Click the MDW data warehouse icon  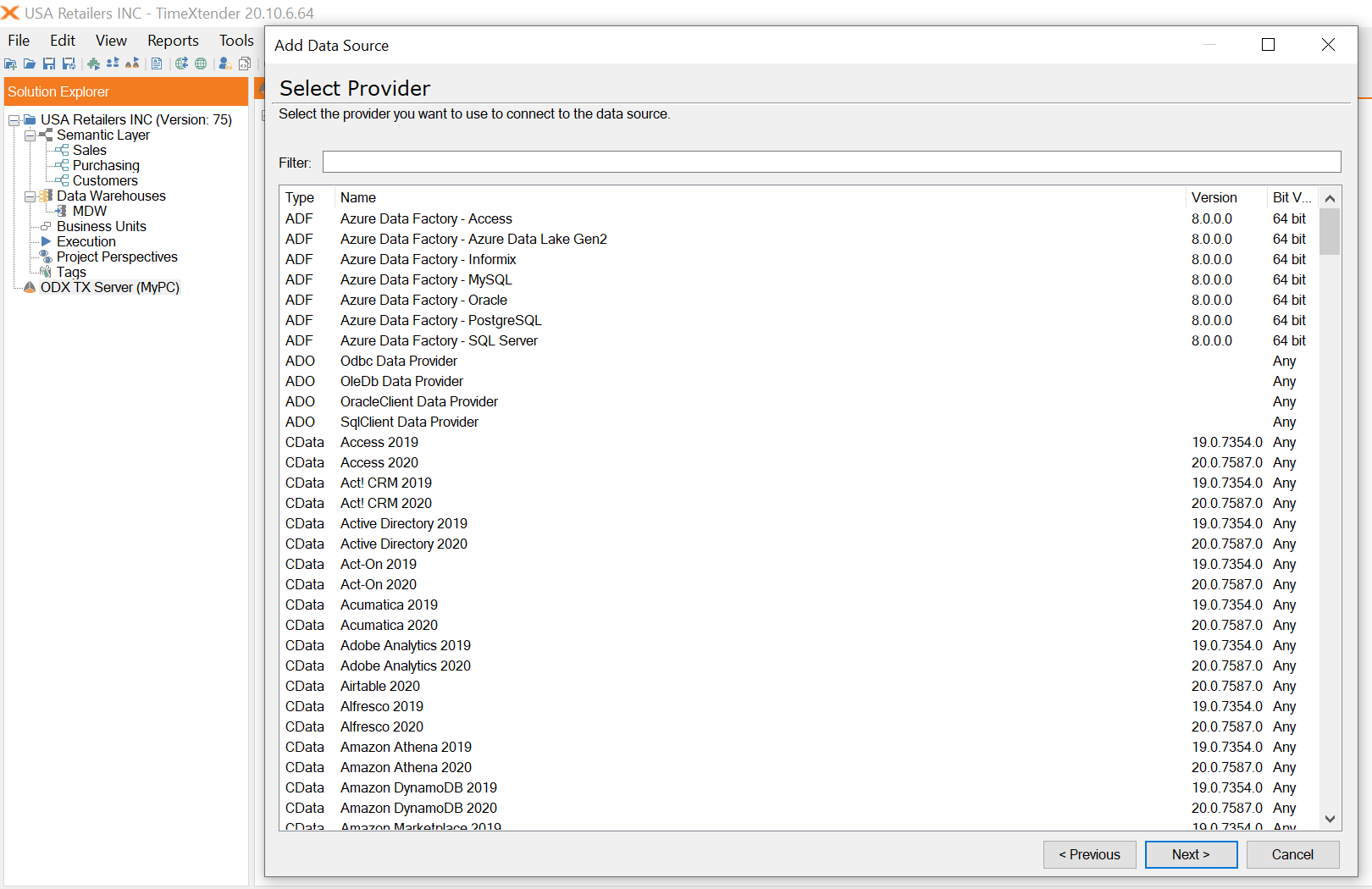pos(61,211)
